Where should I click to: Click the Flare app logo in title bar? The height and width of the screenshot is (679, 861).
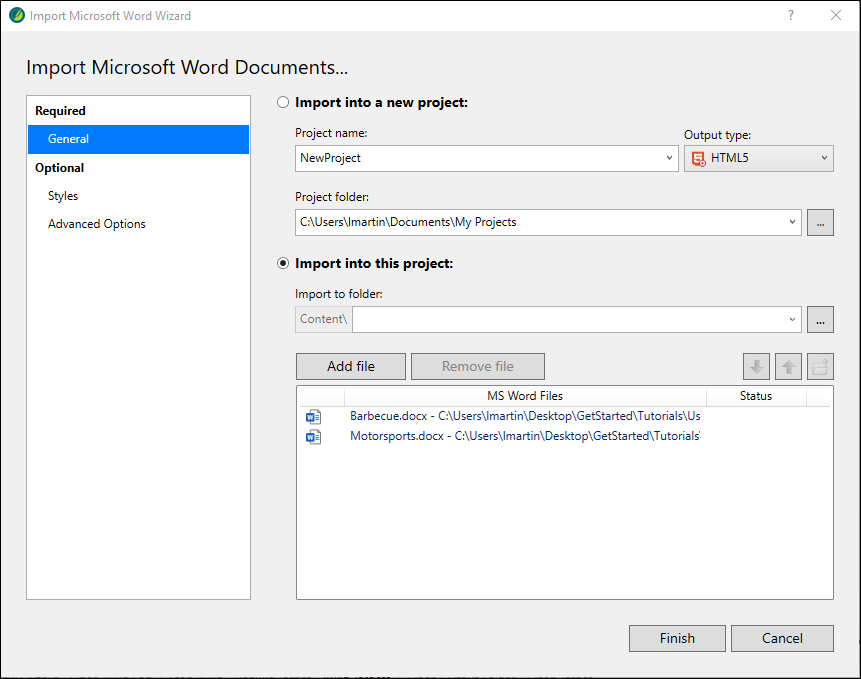16,15
